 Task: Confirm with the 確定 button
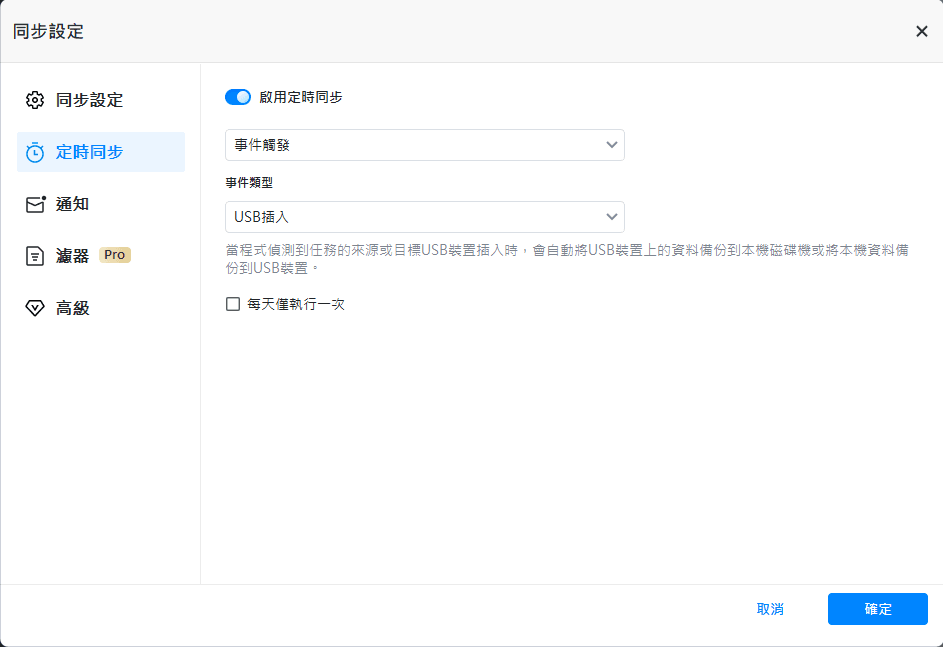pyautogui.click(x=877, y=609)
